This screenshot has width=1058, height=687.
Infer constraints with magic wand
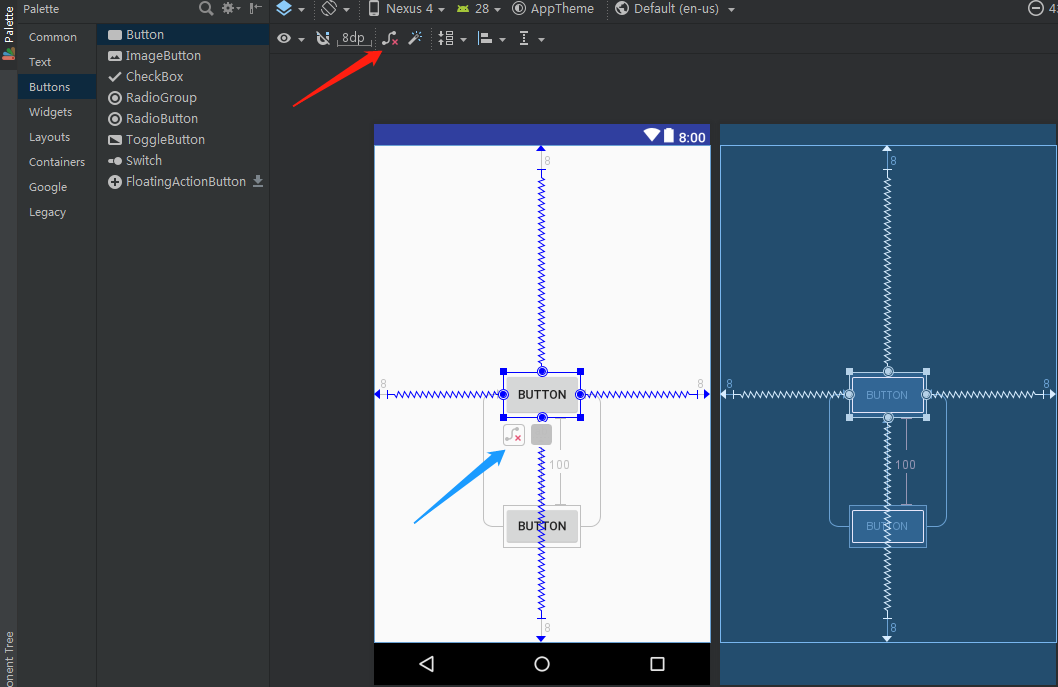pyautogui.click(x=415, y=38)
